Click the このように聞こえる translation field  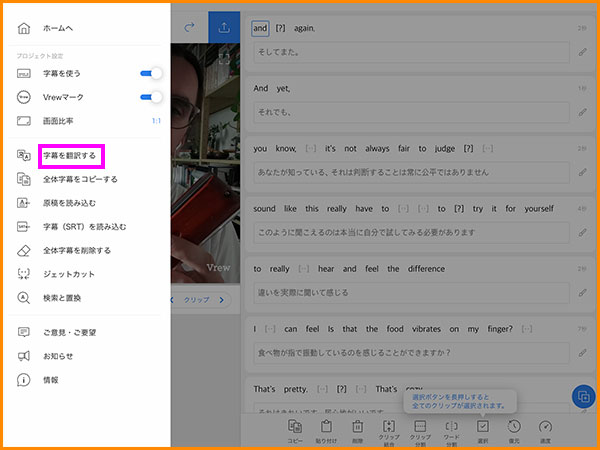click(x=411, y=232)
